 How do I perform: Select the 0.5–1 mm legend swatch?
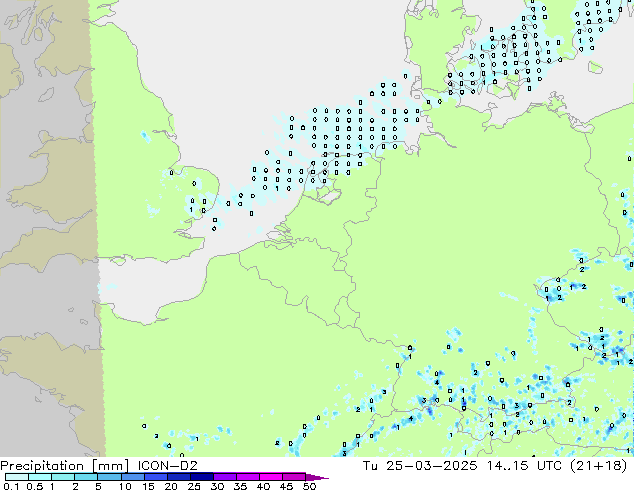pos(40,477)
